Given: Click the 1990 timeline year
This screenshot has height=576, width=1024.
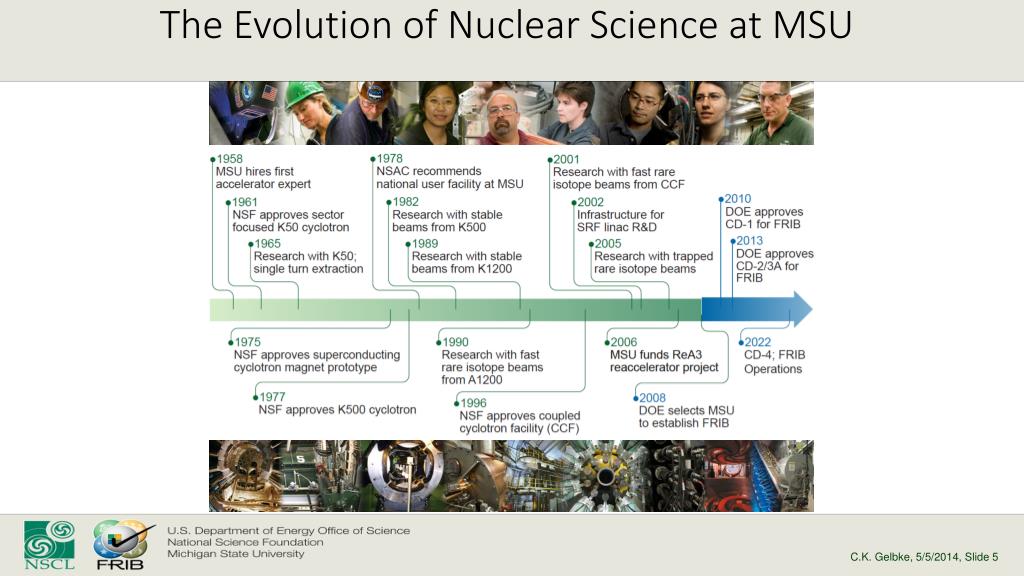Looking at the screenshot, I should (x=455, y=342).
